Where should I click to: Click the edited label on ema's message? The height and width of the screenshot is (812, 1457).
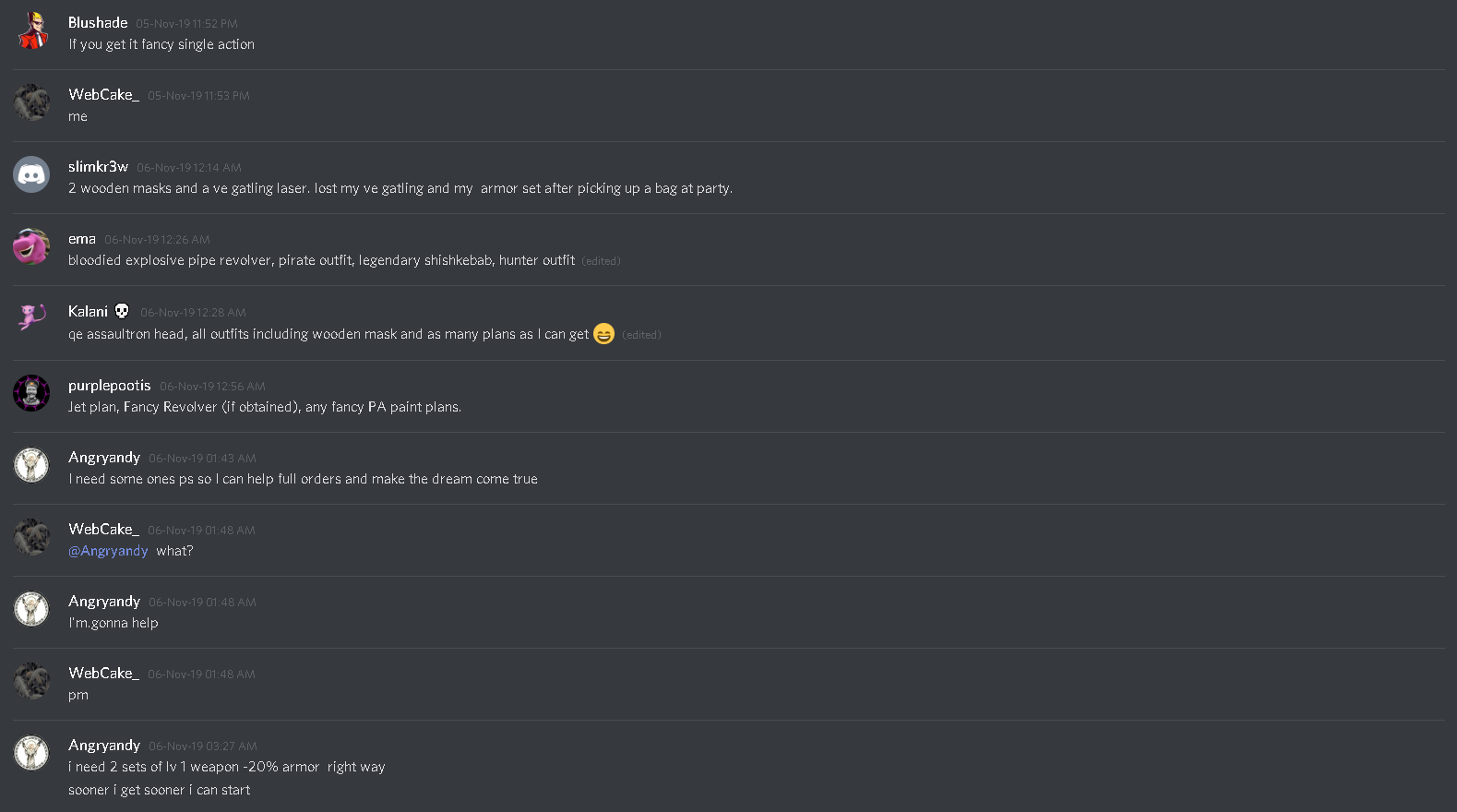(x=601, y=261)
